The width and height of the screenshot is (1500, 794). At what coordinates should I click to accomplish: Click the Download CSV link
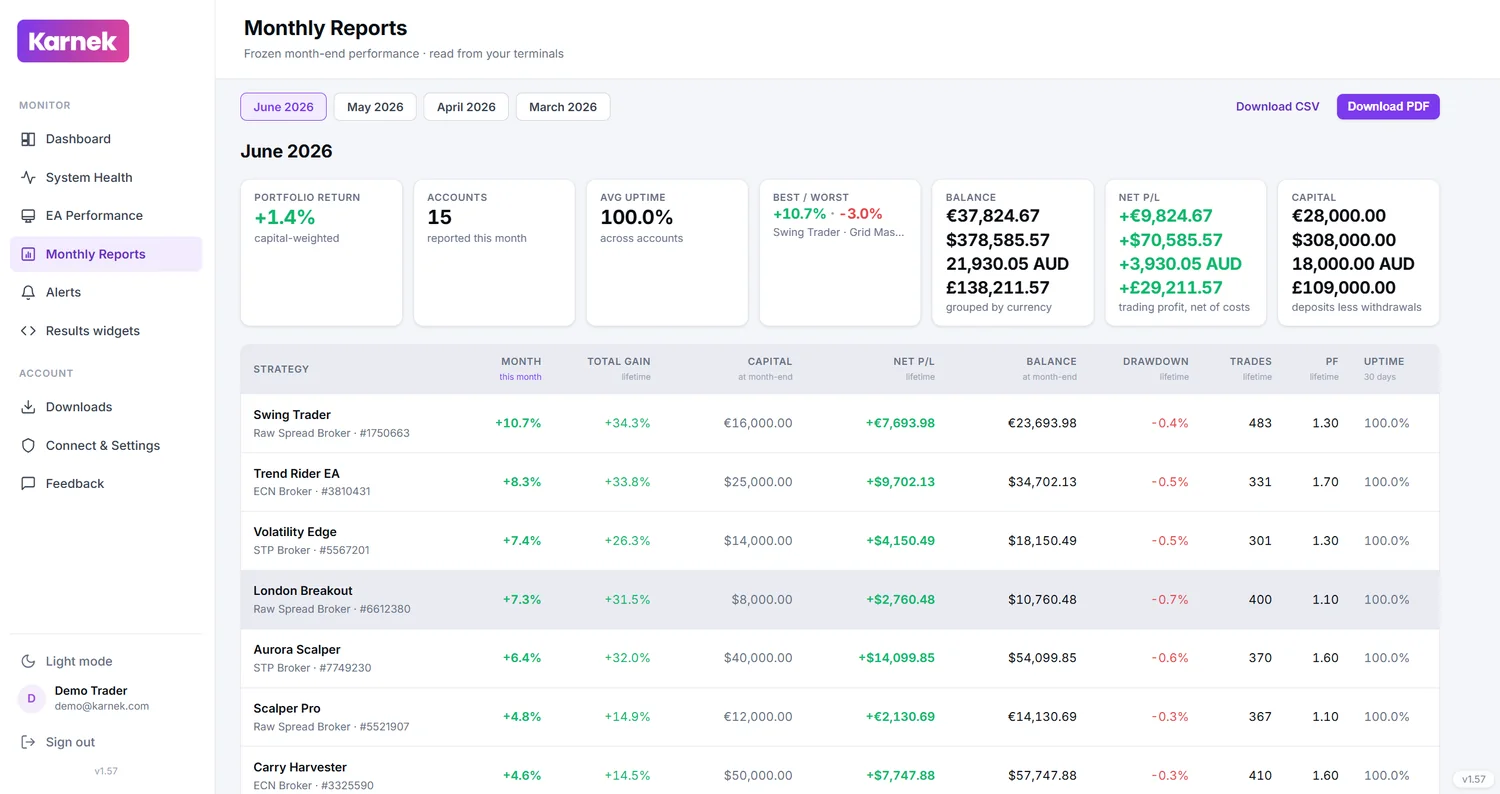(x=1278, y=107)
